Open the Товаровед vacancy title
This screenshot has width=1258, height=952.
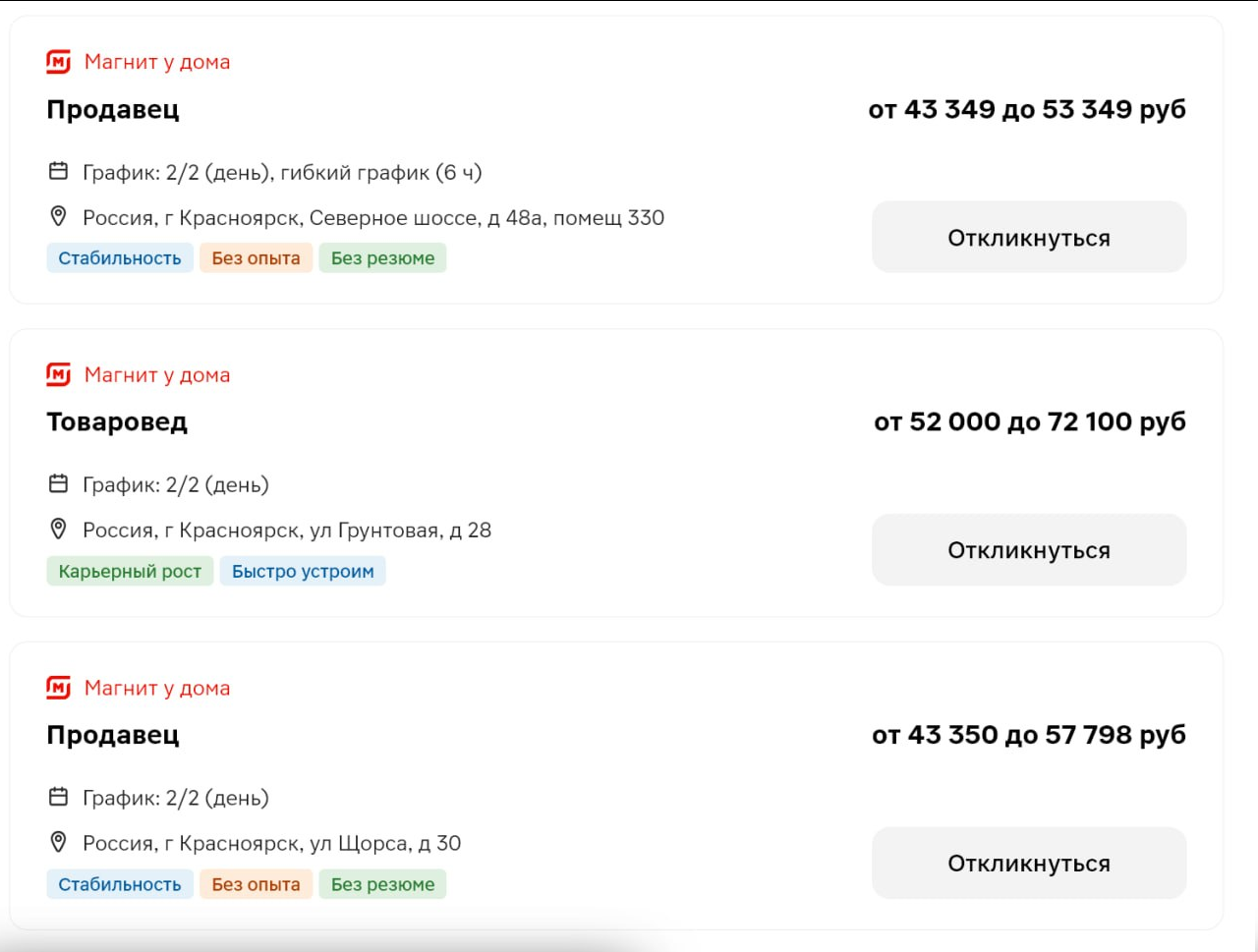coord(117,422)
